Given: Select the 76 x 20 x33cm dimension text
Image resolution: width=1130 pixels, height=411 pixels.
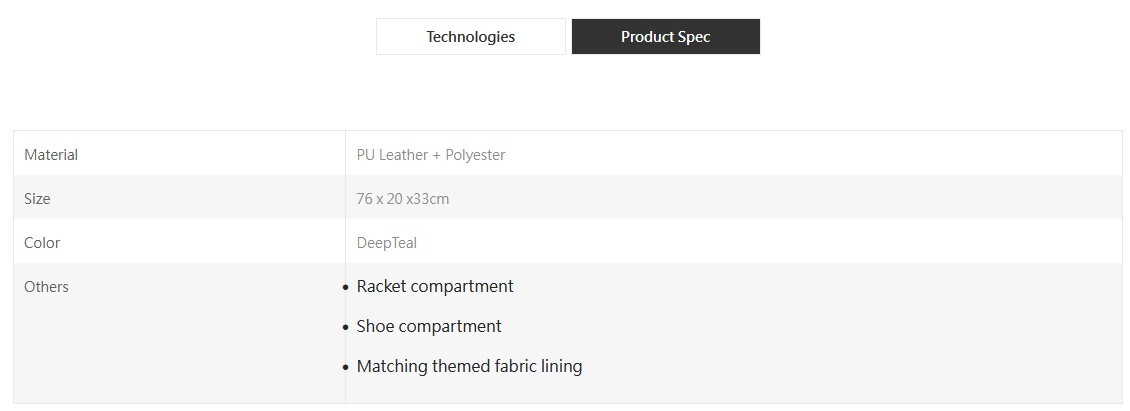Looking at the screenshot, I should [403, 199].
